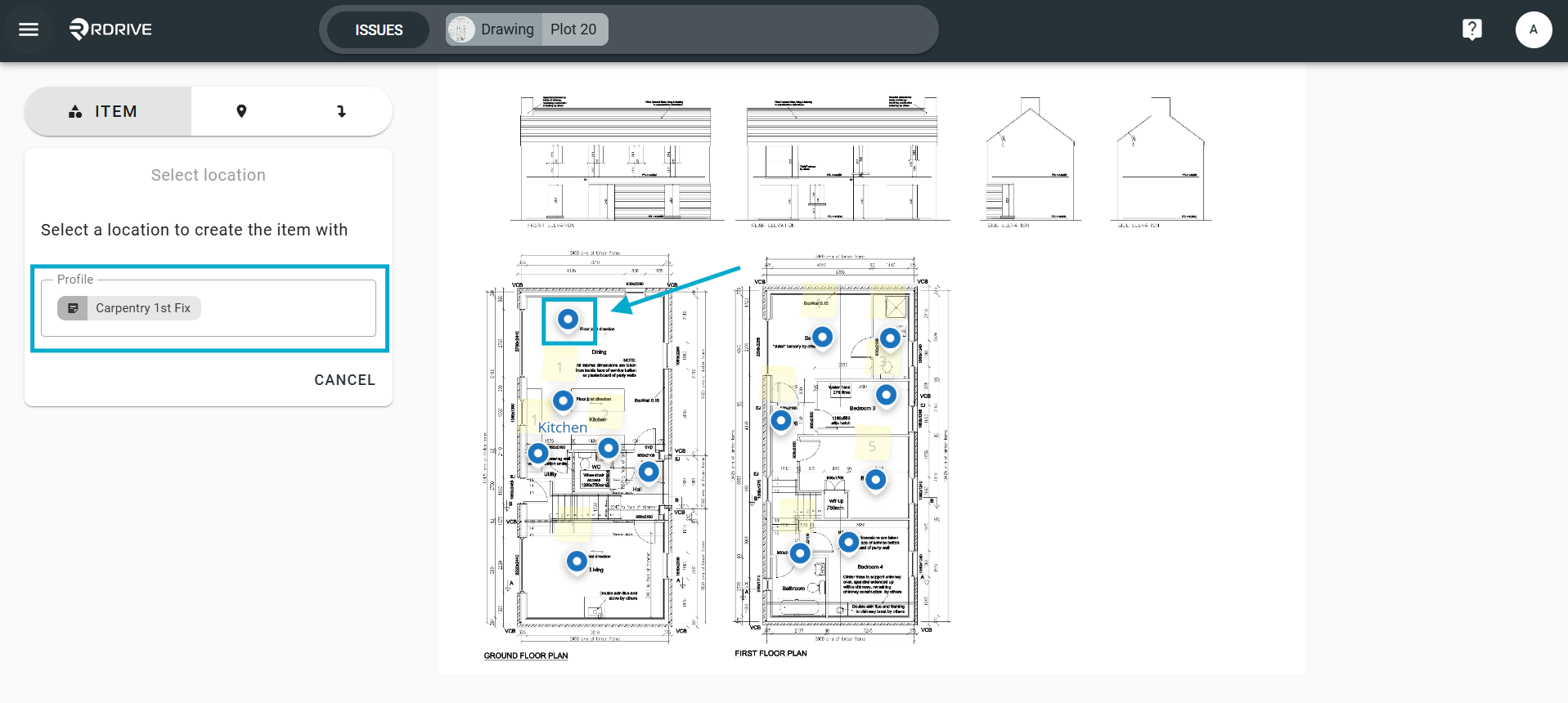
Task: Pick the first floor landing left-wall marker
Action: click(781, 420)
